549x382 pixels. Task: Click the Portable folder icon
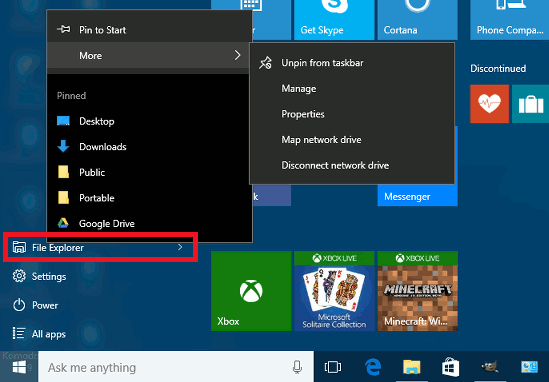click(63, 197)
